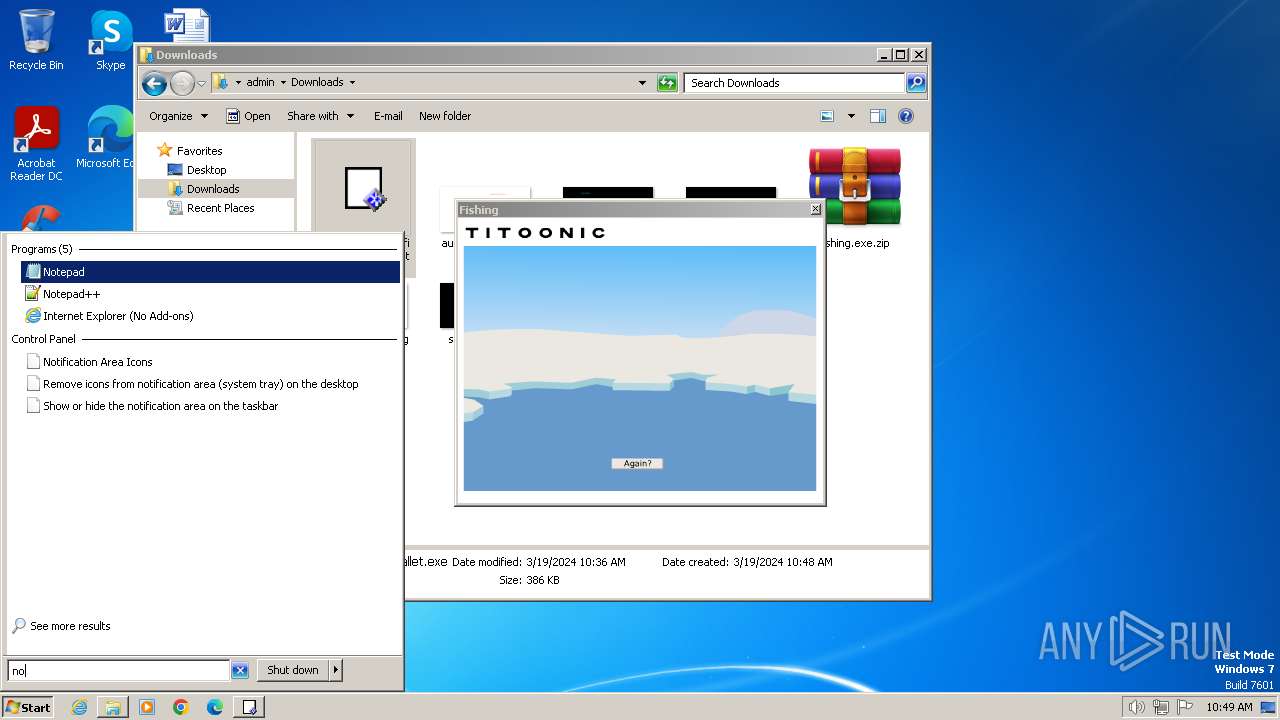Click admin in the address breadcrumb
Viewport: 1280px width, 720px height.
(260, 83)
